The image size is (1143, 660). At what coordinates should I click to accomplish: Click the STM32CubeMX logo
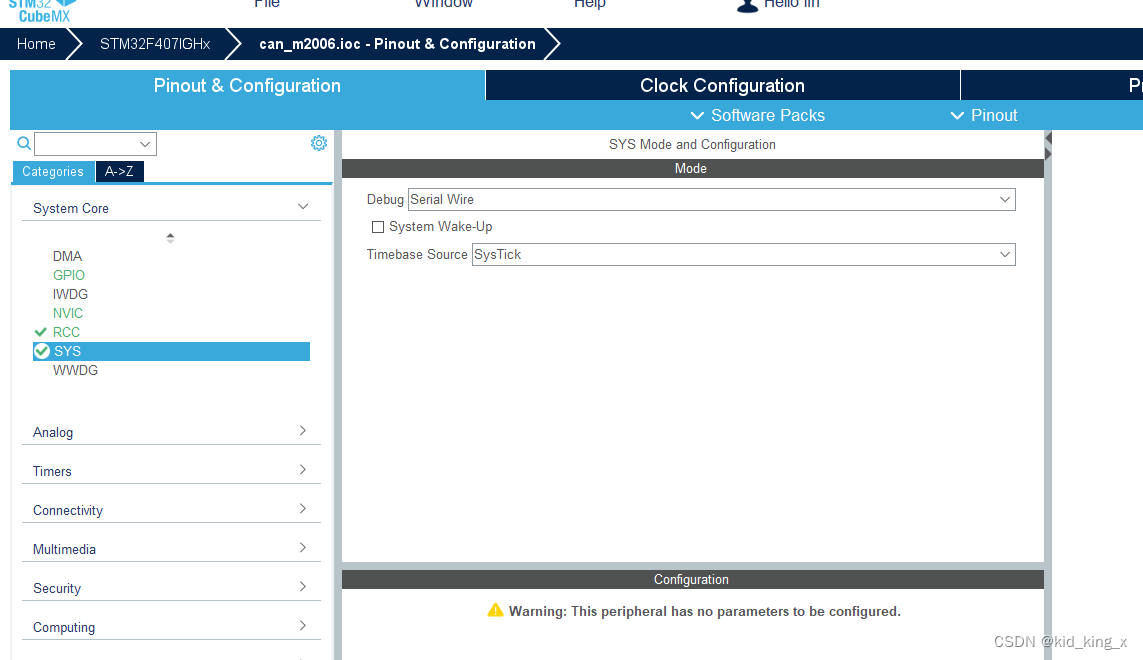point(42,10)
